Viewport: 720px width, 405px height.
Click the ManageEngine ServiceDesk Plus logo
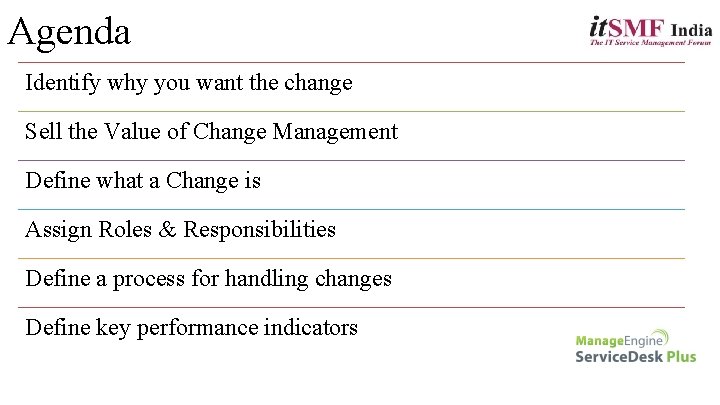pyautogui.click(x=636, y=347)
